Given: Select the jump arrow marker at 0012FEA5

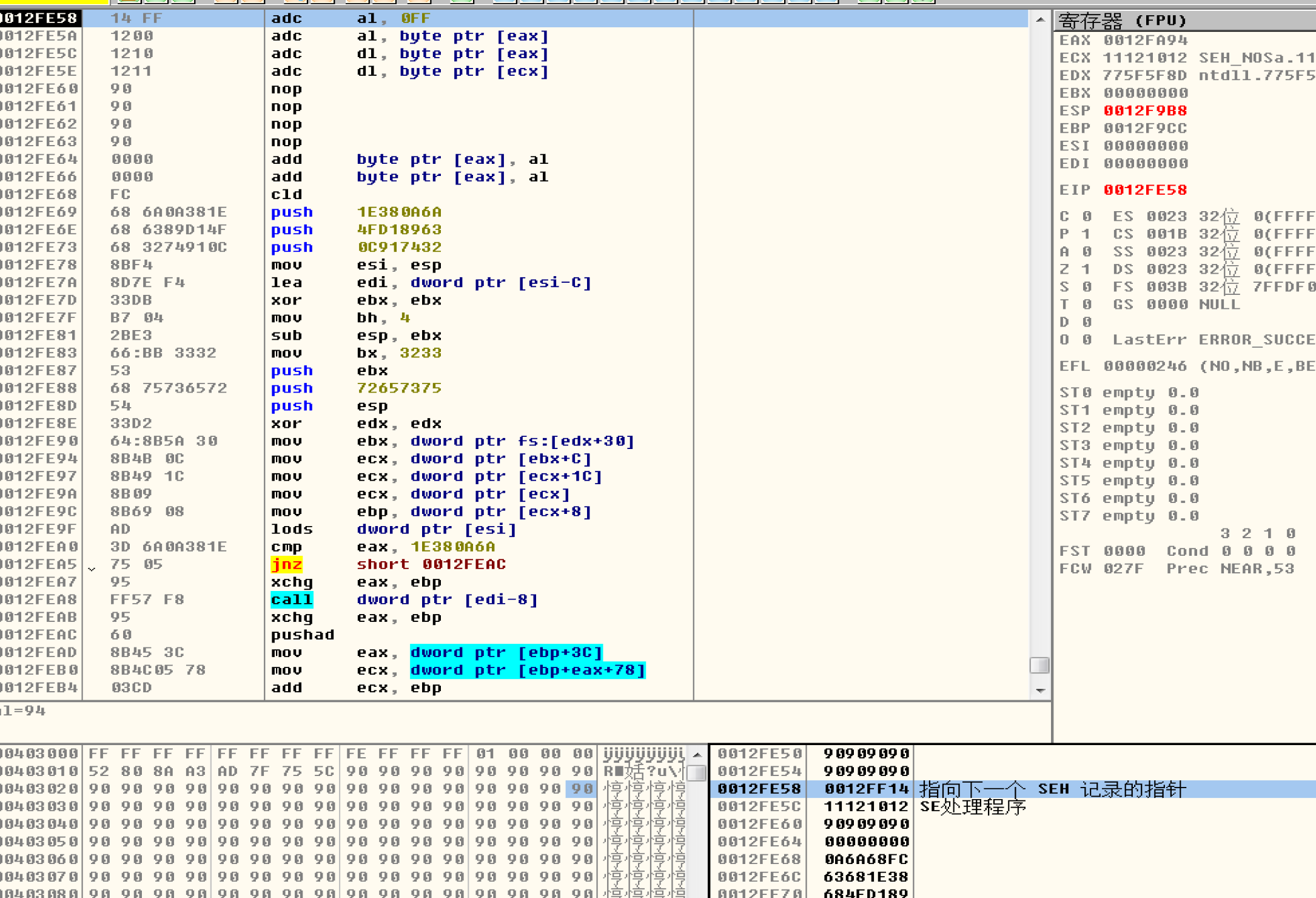Looking at the screenshot, I should pyautogui.click(x=92, y=568).
